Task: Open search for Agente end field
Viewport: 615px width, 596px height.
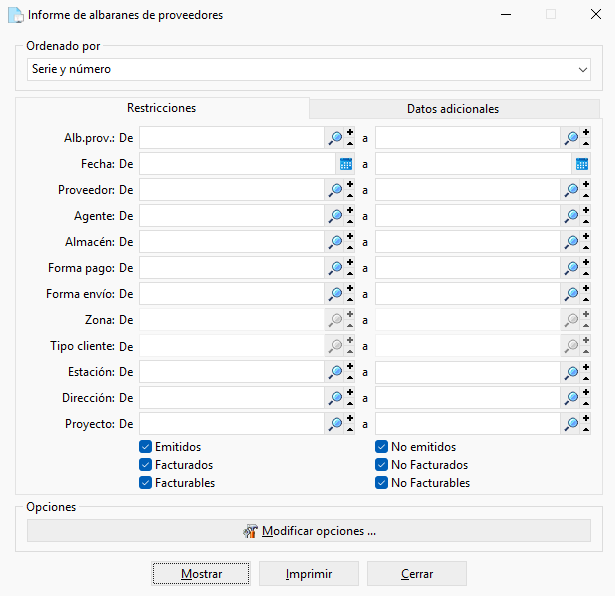Action: click(571, 216)
